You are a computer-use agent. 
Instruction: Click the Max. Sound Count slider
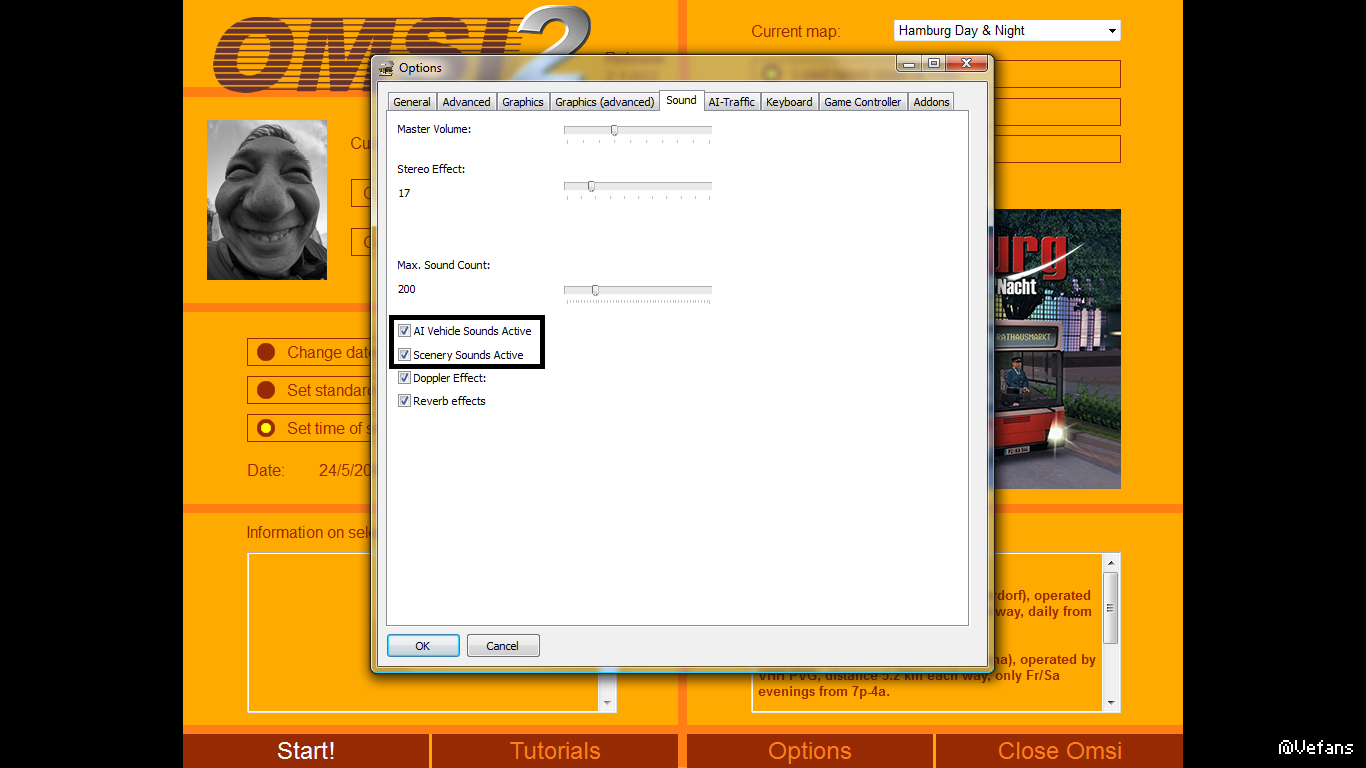click(638, 290)
